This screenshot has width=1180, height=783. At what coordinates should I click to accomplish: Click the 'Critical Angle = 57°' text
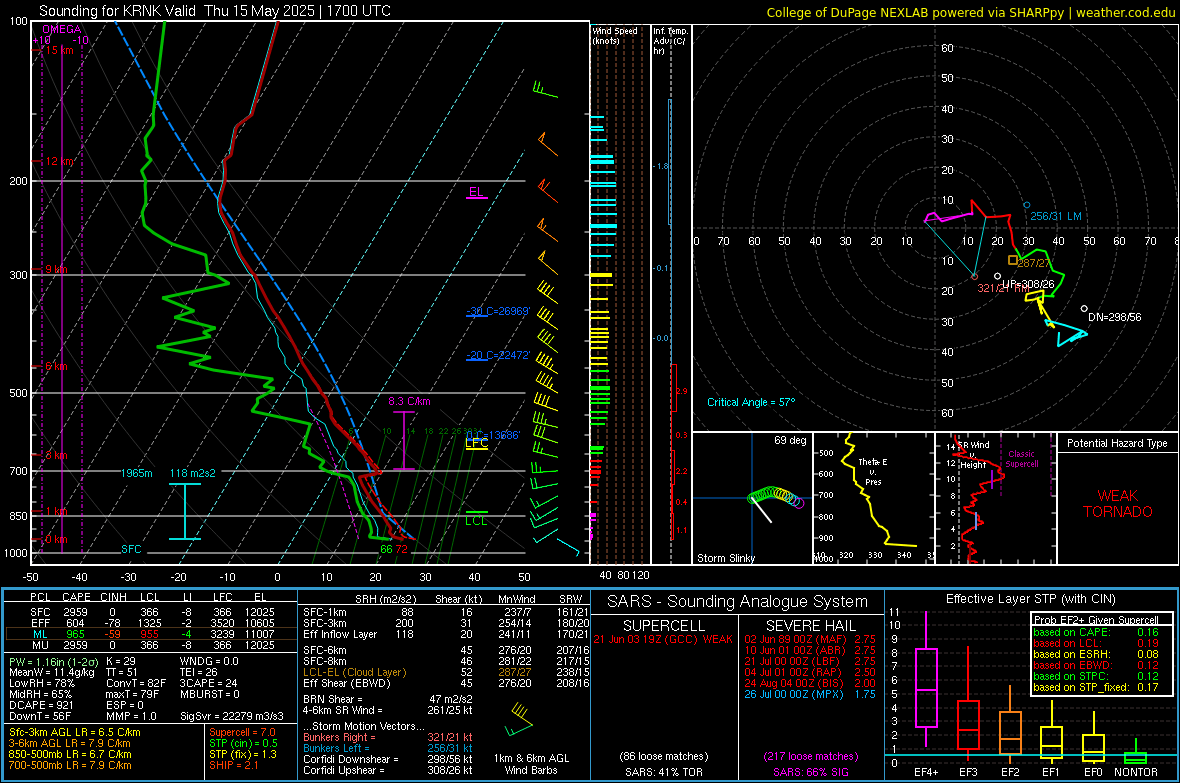tap(751, 402)
